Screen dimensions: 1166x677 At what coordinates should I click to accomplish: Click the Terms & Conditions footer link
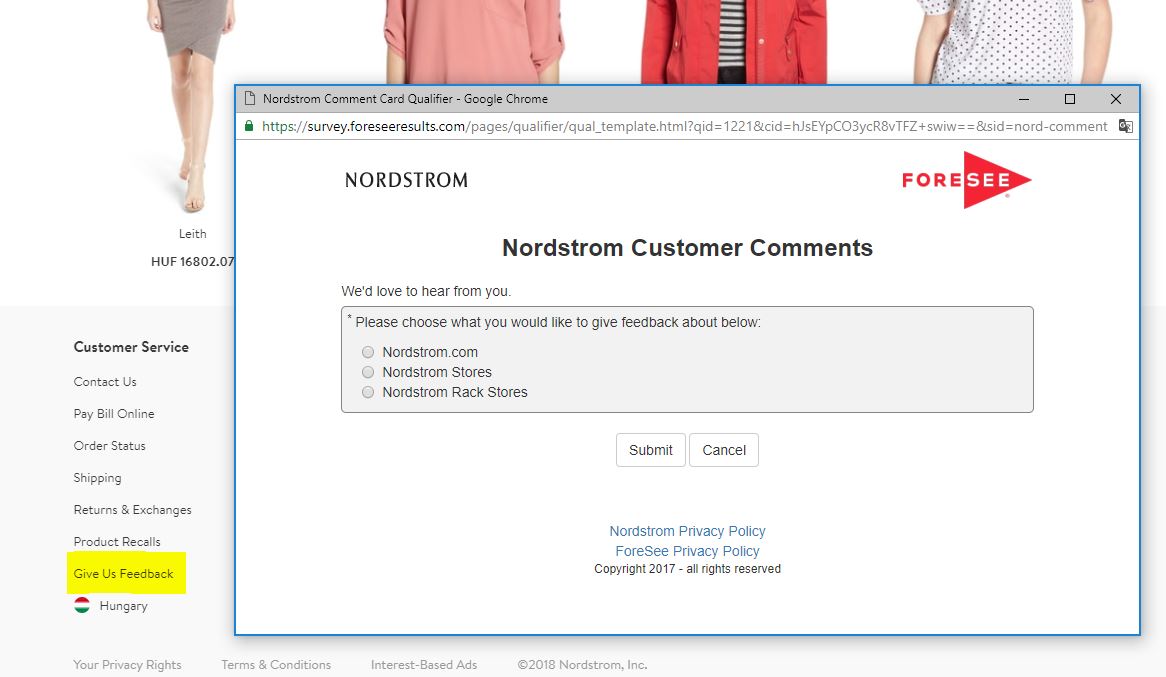tap(276, 664)
